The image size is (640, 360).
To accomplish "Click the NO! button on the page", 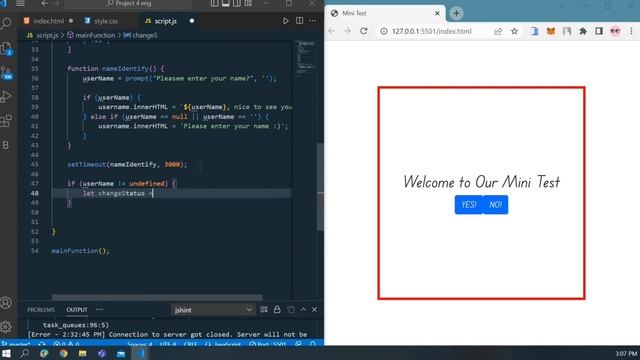I will (496, 204).
